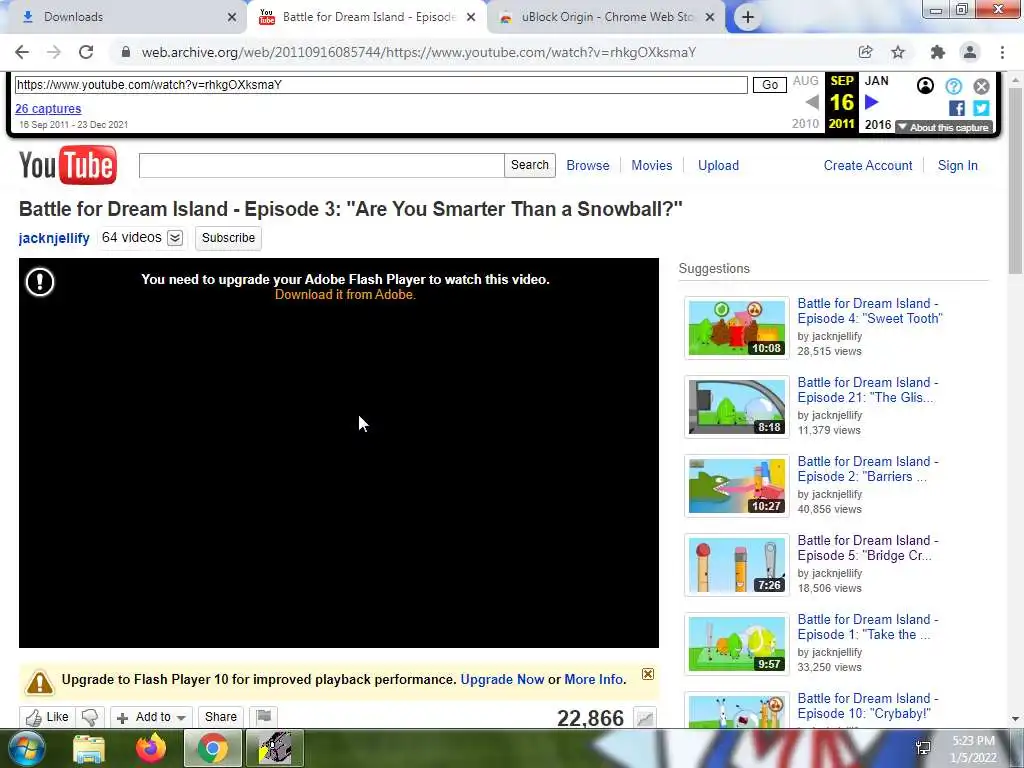This screenshot has height=768, width=1024.
Task: Open the 26 captures link
Action: click(x=48, y=108)
